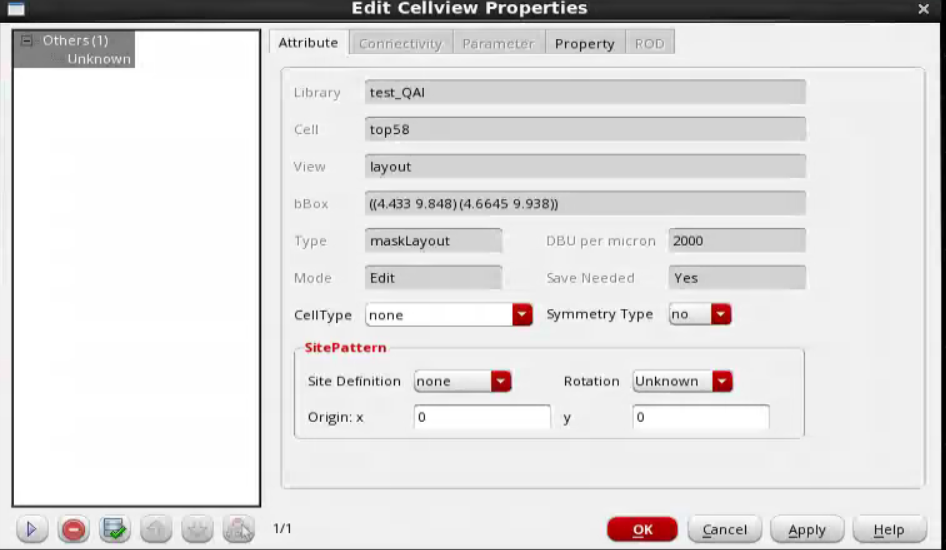Click the Origin x input field
Screen dimensions: 946x550
coord(482,417)
